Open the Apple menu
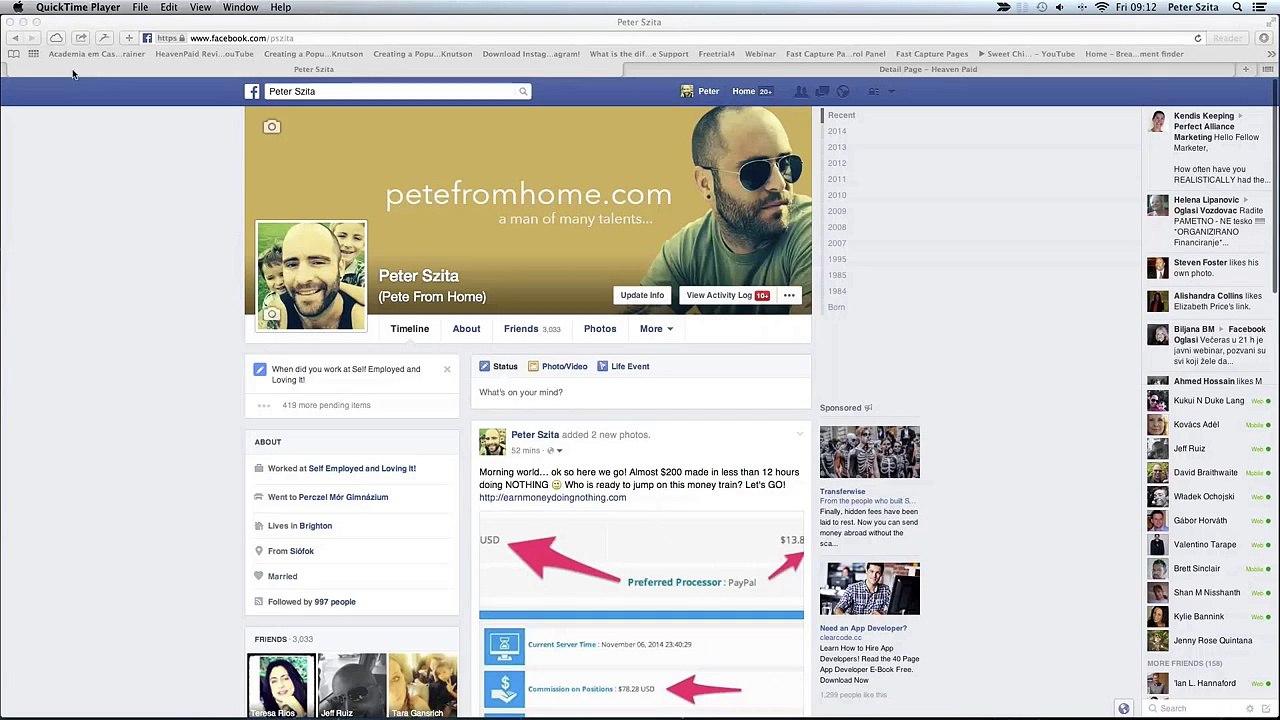This screenshot has height=720, width=1280. 18,7
